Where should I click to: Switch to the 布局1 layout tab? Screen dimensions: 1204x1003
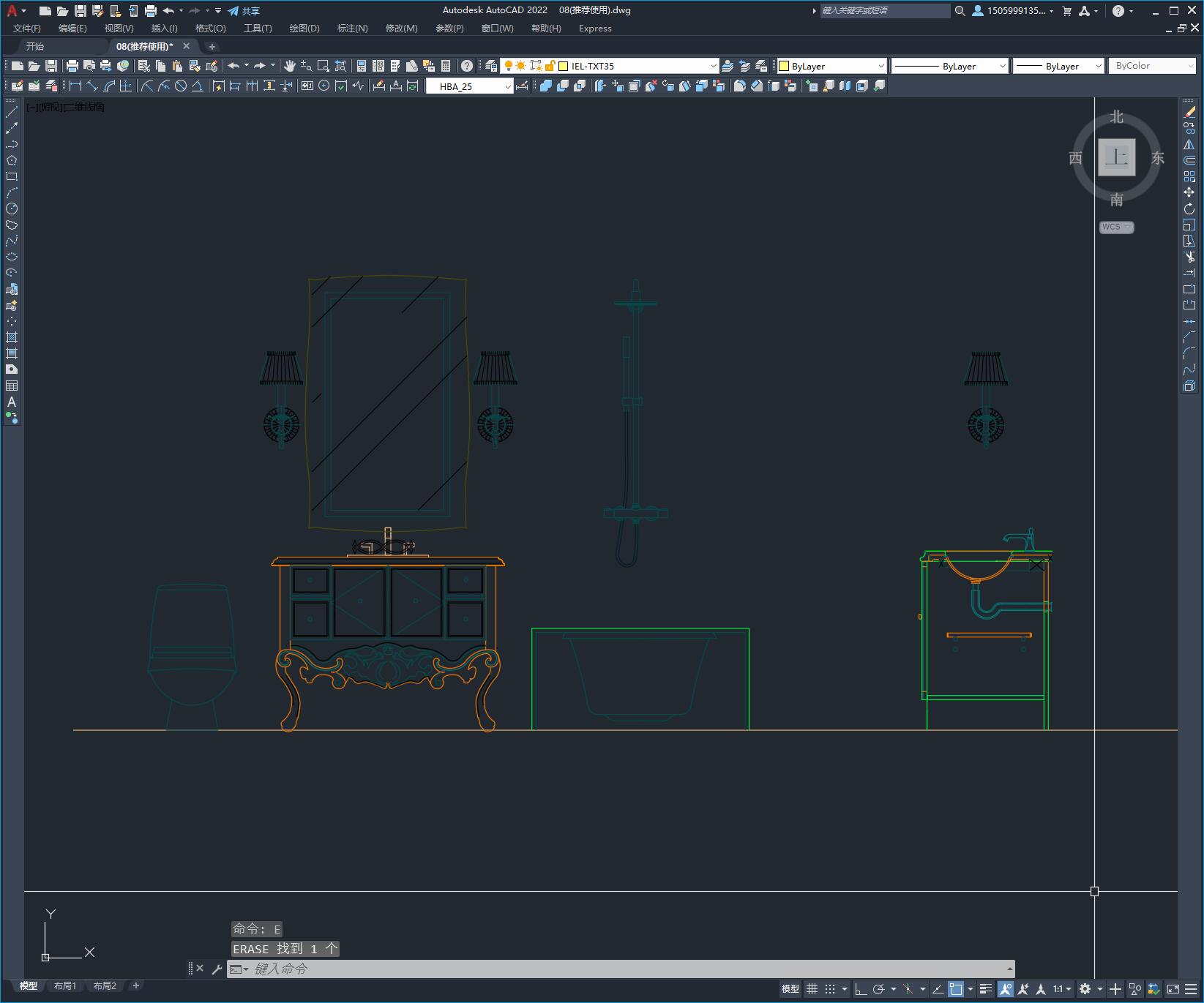tap(65, 985)
